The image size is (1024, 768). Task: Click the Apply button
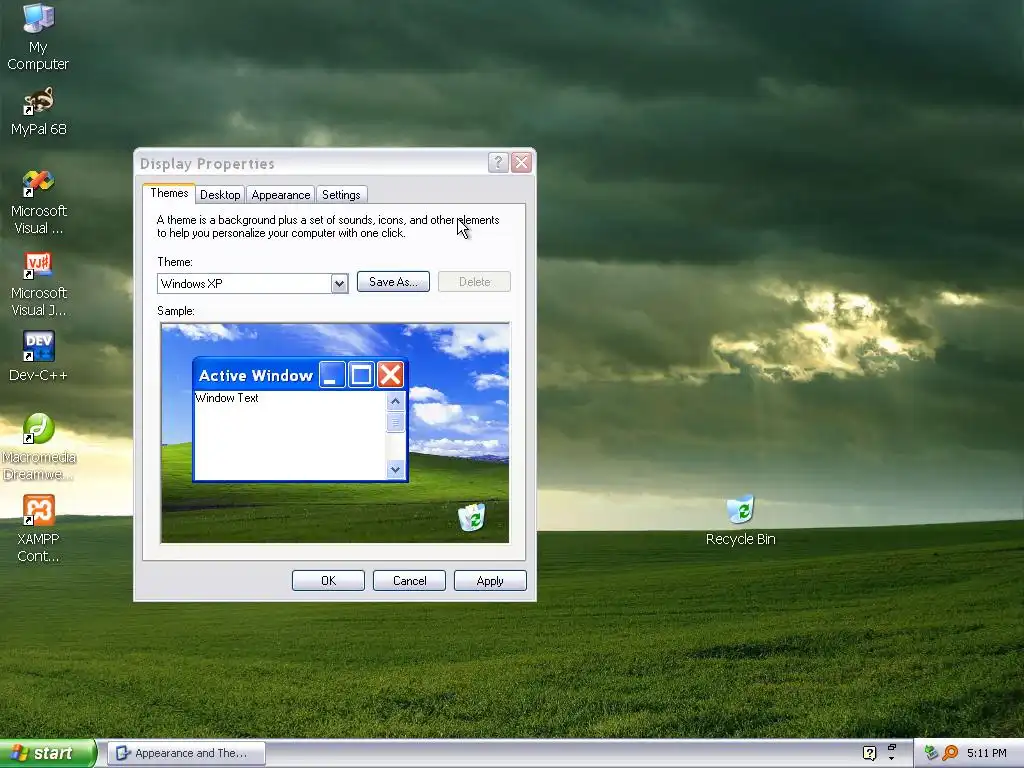(490, 581)
